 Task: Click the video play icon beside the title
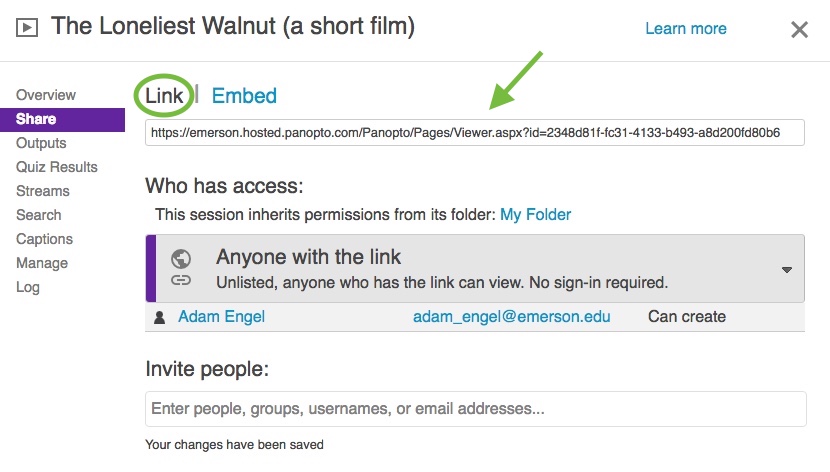27,27
